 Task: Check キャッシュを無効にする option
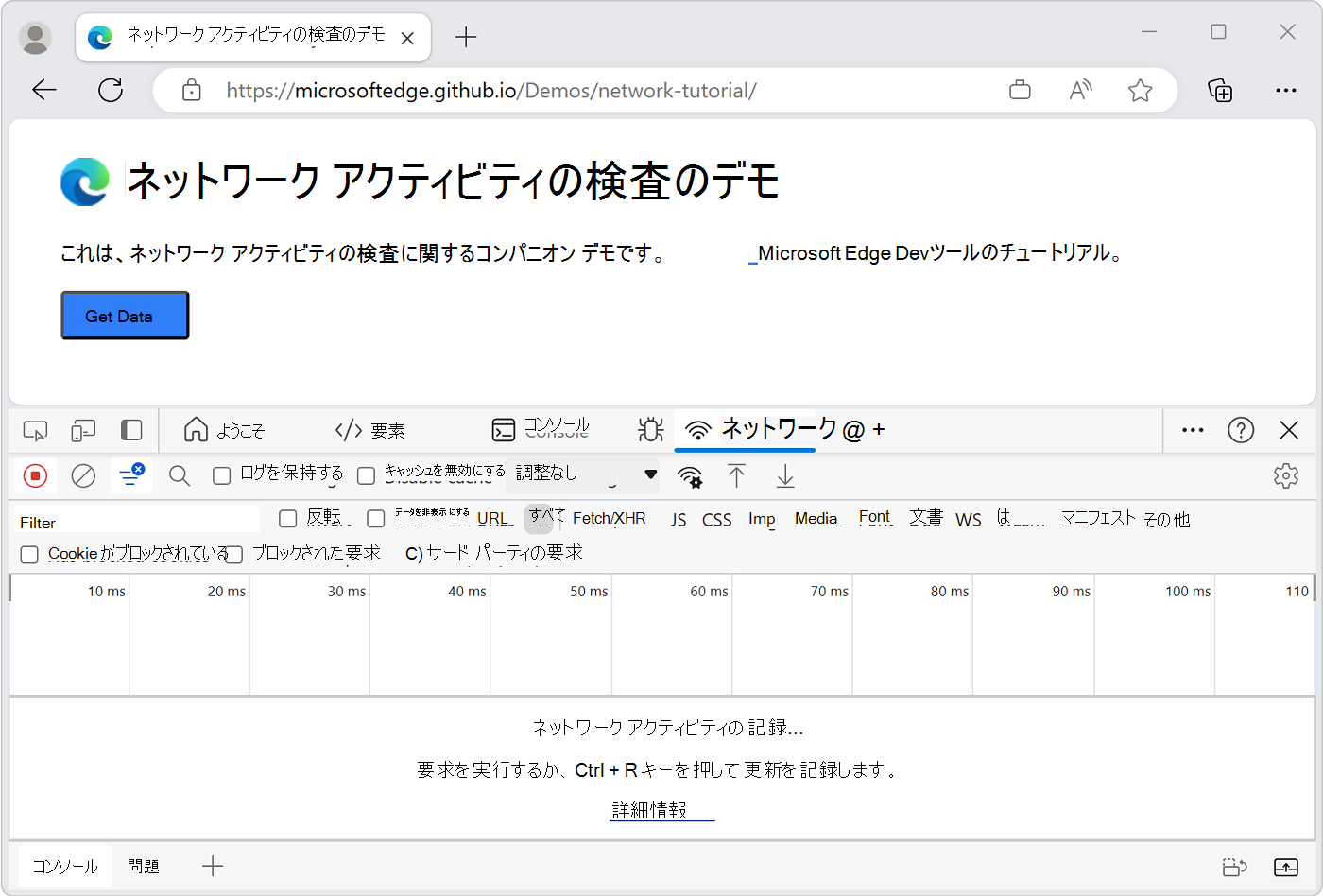point(366,475)
